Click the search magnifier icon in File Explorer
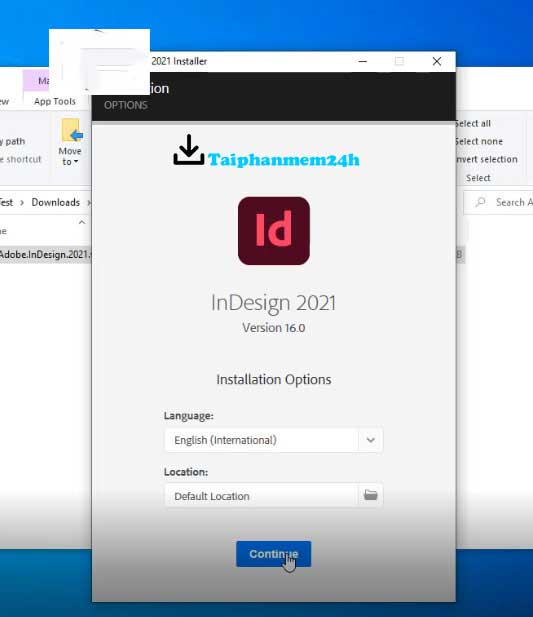This screenshot has width=533, height=617. pos(480,202)
